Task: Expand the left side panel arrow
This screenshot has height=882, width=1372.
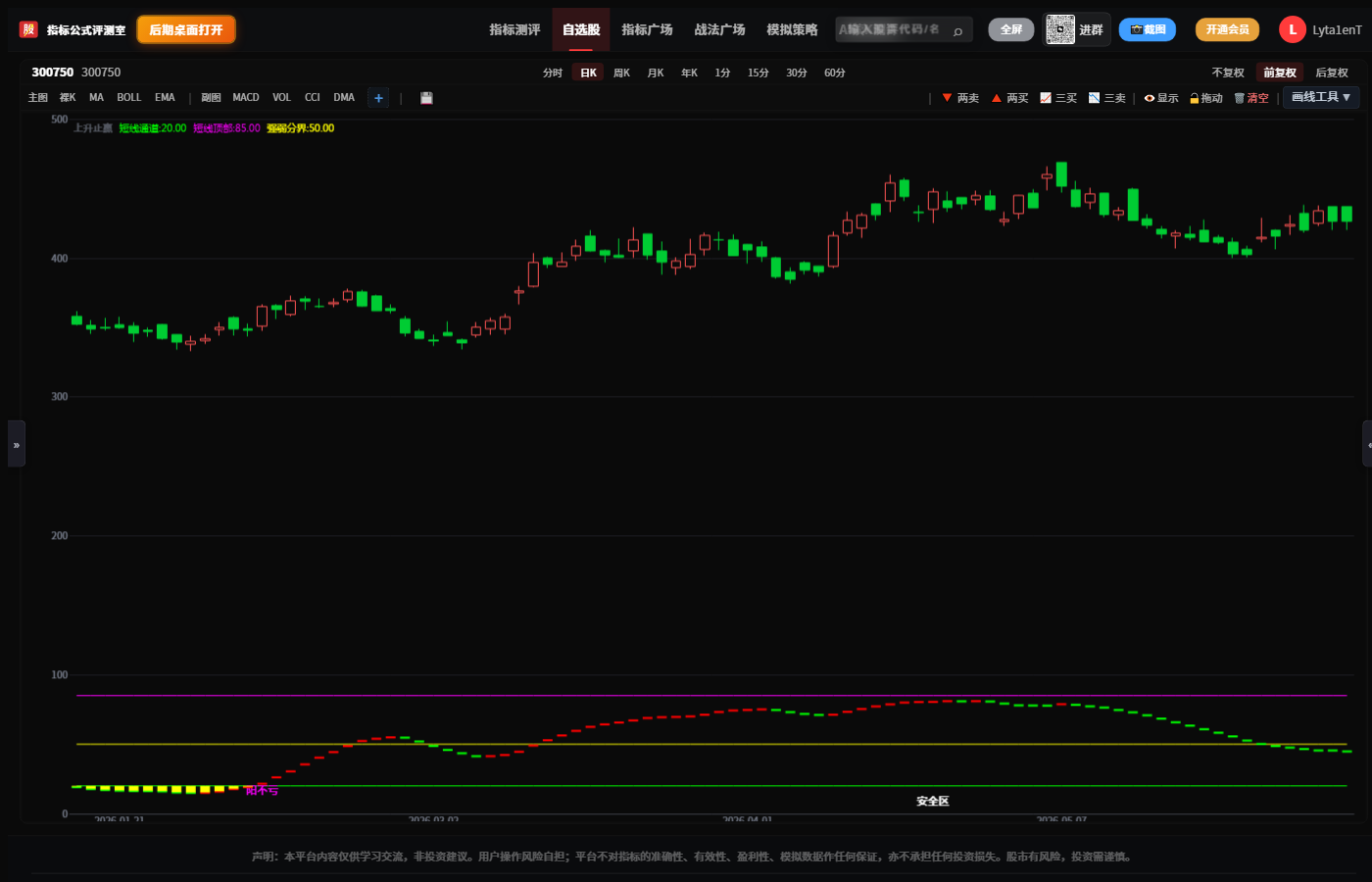Action: (x=17, y=444)
